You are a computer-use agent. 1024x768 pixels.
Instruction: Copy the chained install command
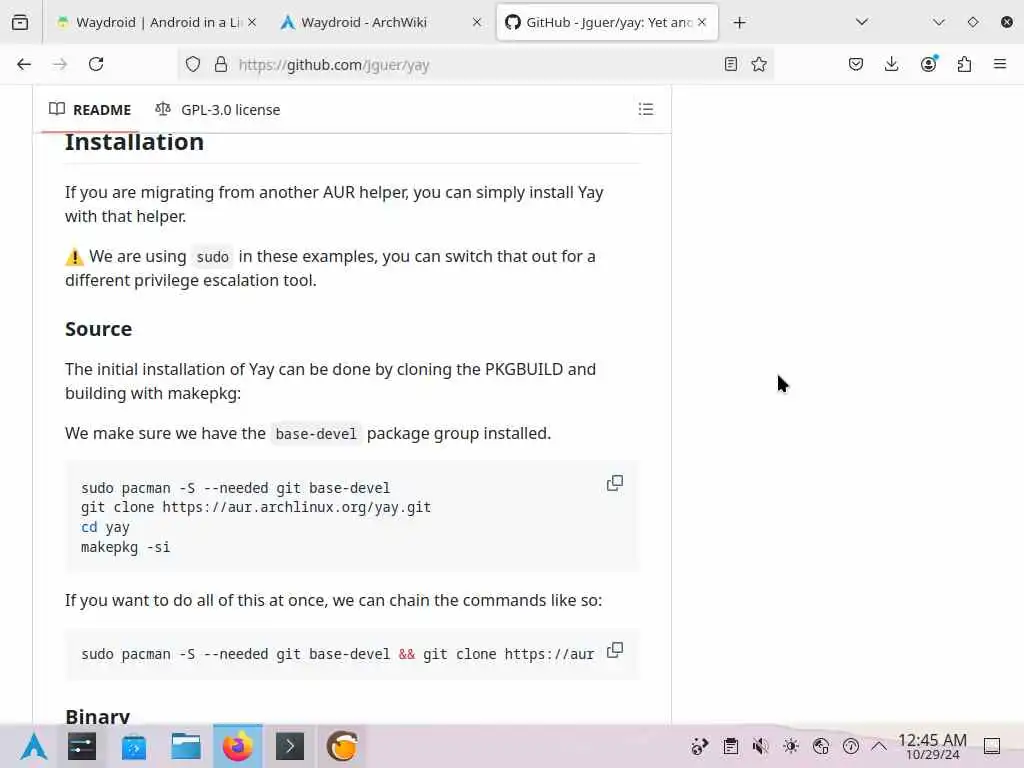[615, 650]
